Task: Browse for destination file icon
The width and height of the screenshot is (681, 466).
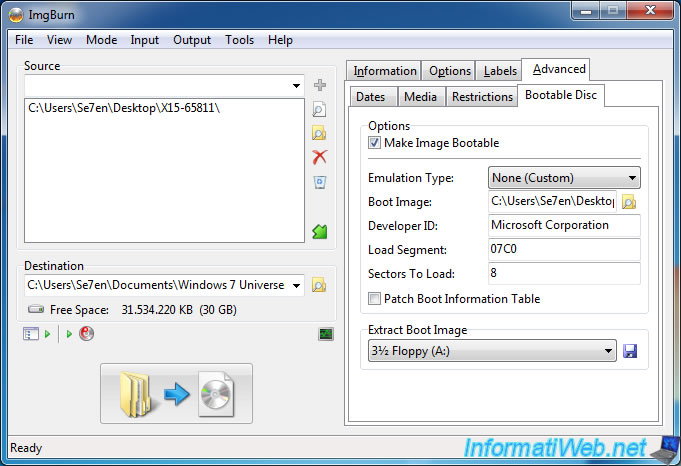Action: [x=319, y=285]
